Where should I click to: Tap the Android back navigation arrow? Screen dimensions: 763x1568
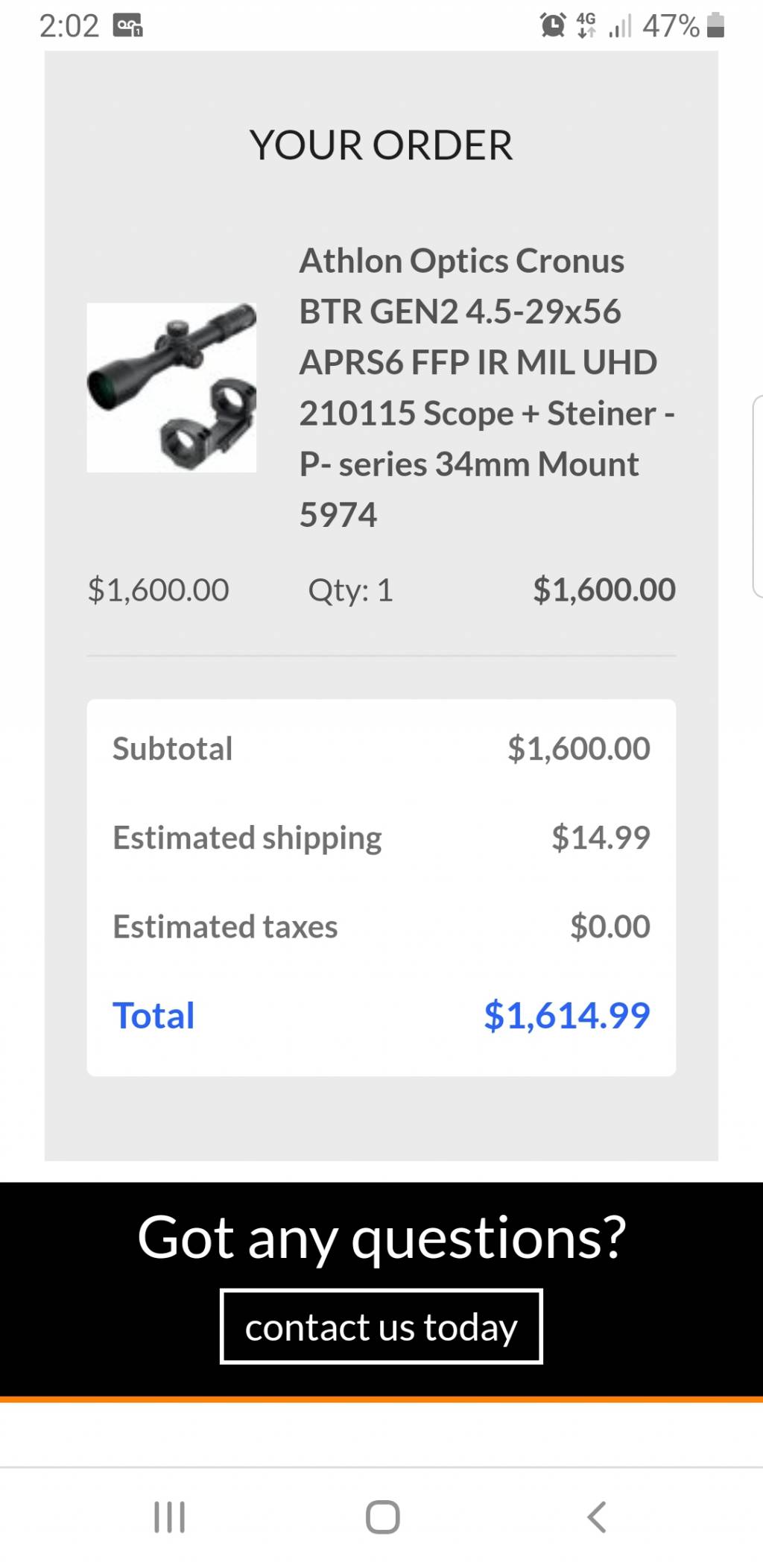pyautogui.click(x=597, y=1517)
